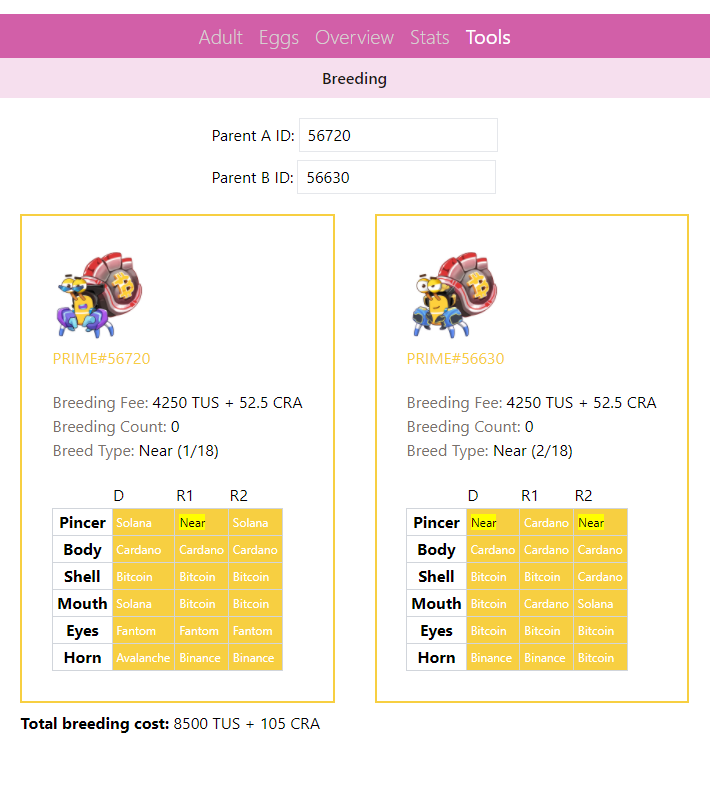Click Binance D cell in PRIME#56630 Horn row
The height and width of the screenshot is (785, 710).
point(493,657)
